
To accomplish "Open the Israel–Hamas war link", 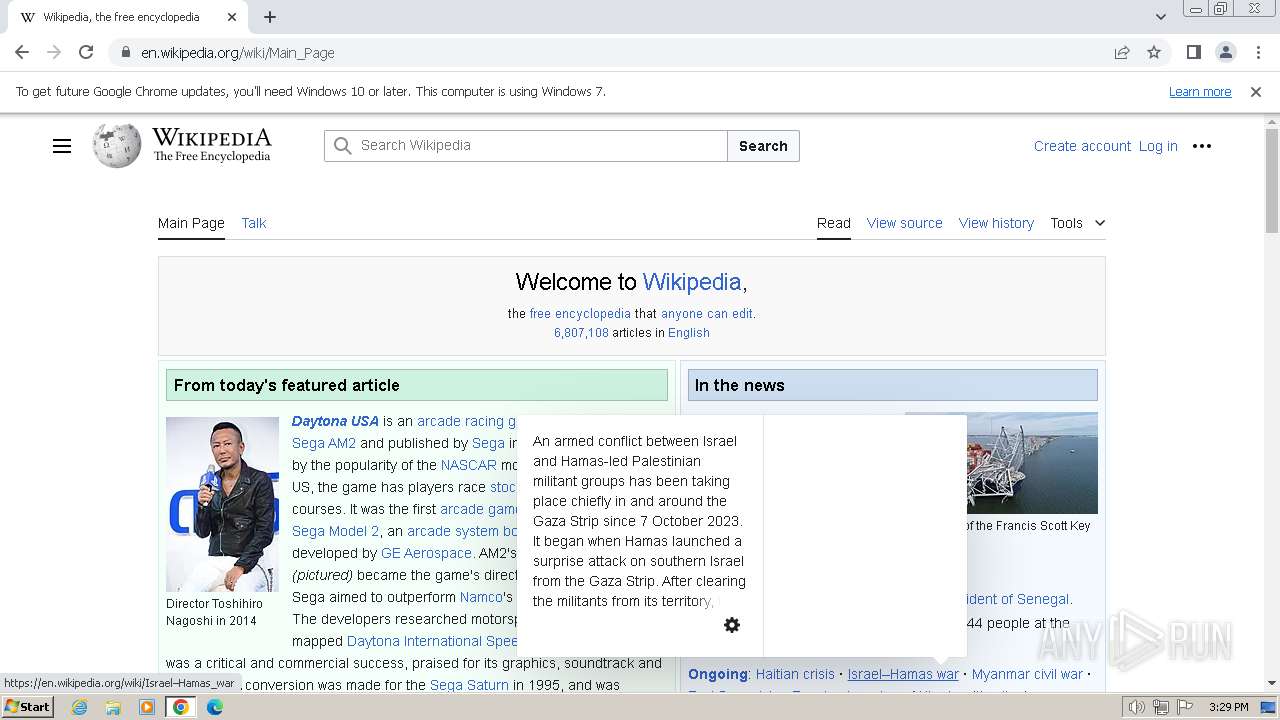I will 903,674.
